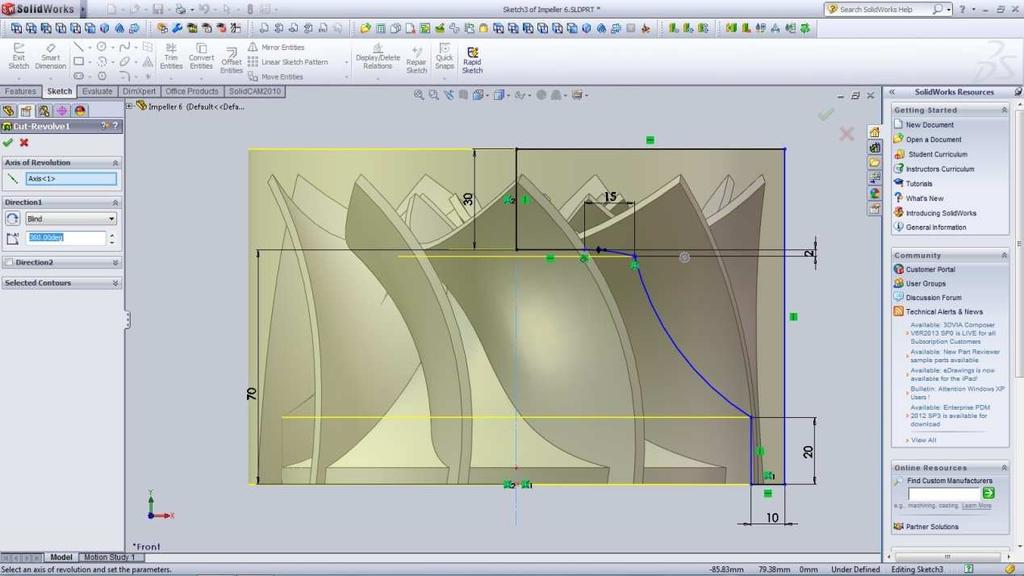The width and height of the screenshot is (1024, 576).
Task: Open the Discussion Forum link
Action: coord(933,297)
